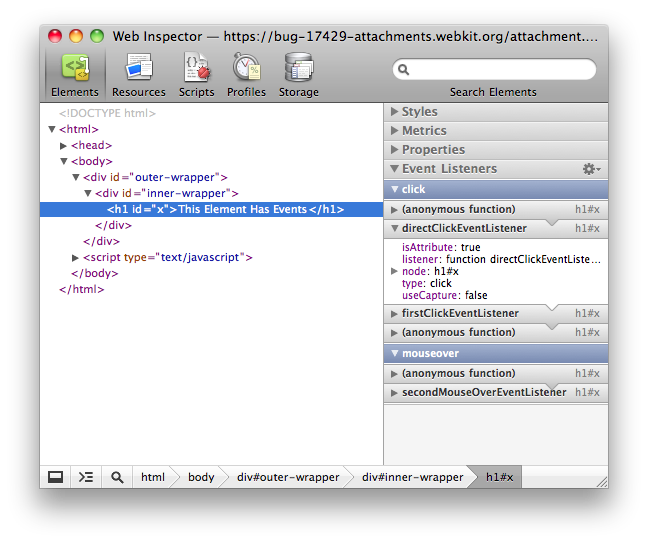Expand firstClickEventListener entry
Screen dimensions: 648x543
pos(394,314)
